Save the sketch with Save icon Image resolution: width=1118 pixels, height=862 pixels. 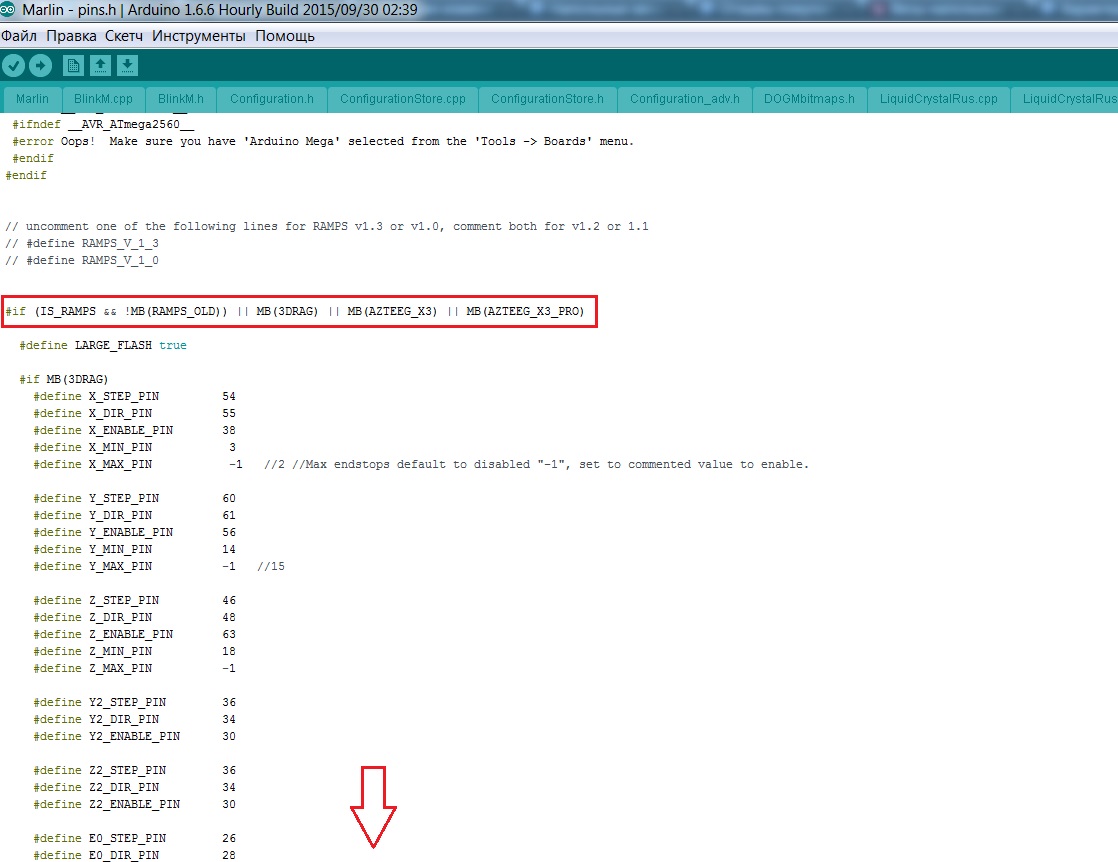(x=127, y=66)
